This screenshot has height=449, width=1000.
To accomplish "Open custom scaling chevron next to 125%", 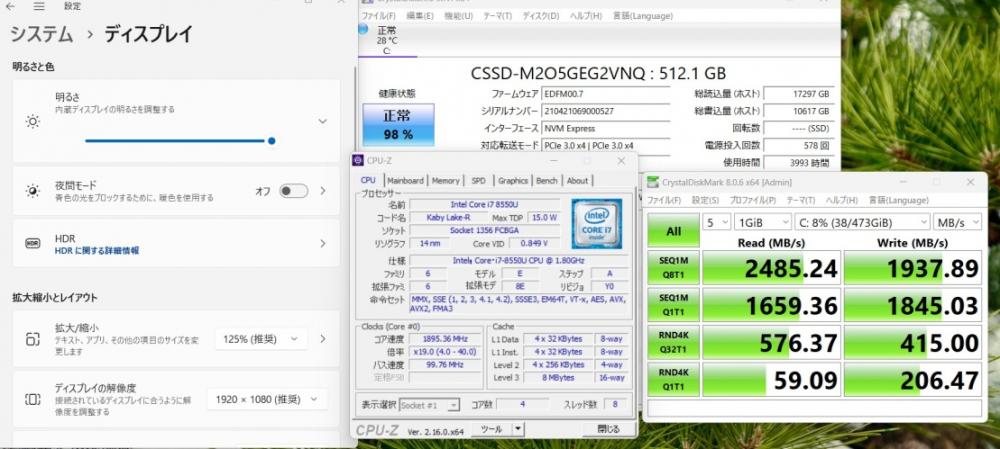I will [323, 339].
